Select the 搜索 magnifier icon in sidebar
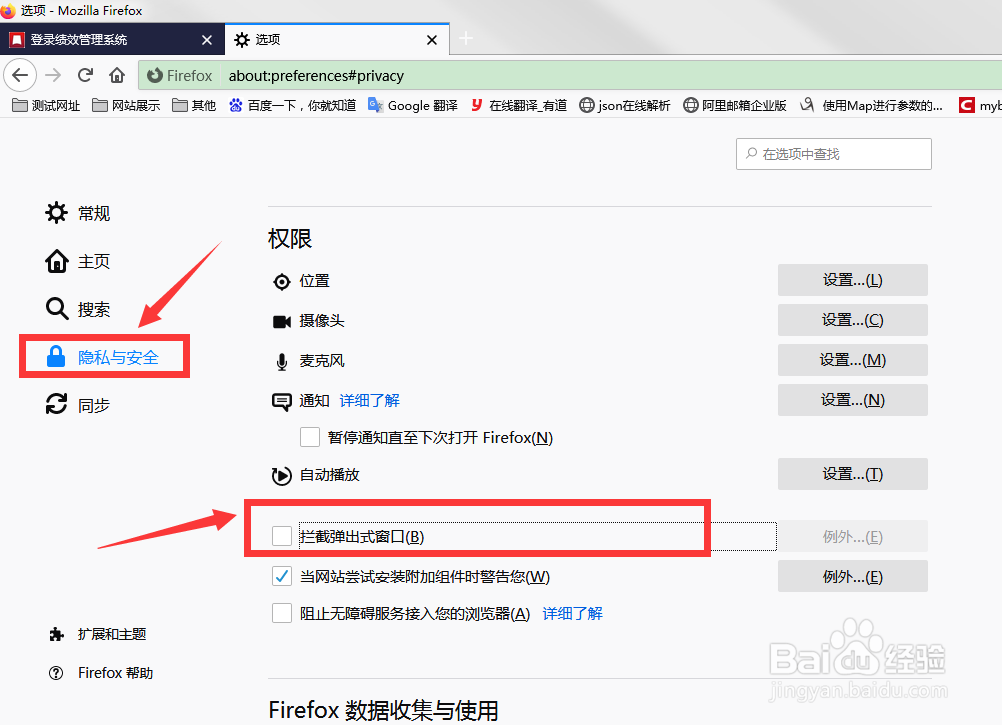This screenshot has height=725, width=1002. (x=56, y=309)
